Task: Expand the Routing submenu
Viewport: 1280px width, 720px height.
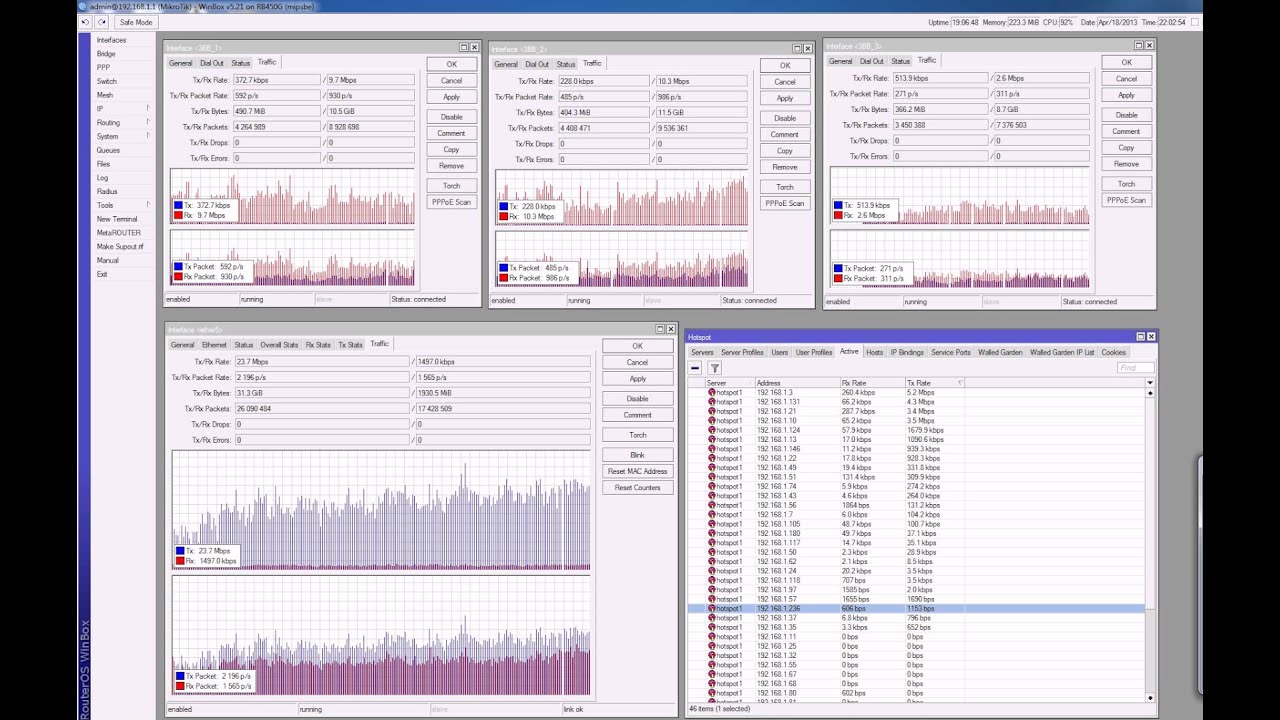Action: (148, 122)
